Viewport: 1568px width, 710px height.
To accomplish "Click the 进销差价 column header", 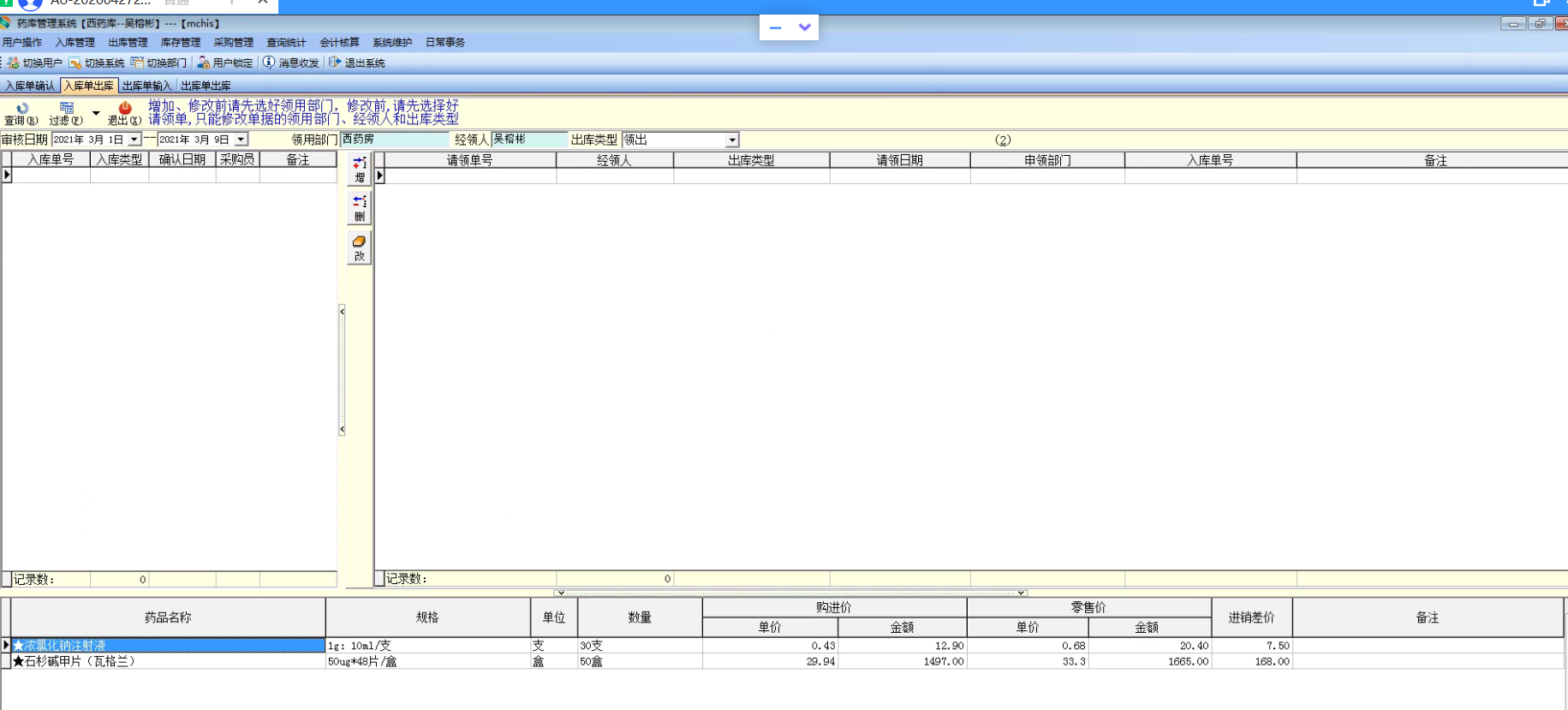I will click(1252, 618).
